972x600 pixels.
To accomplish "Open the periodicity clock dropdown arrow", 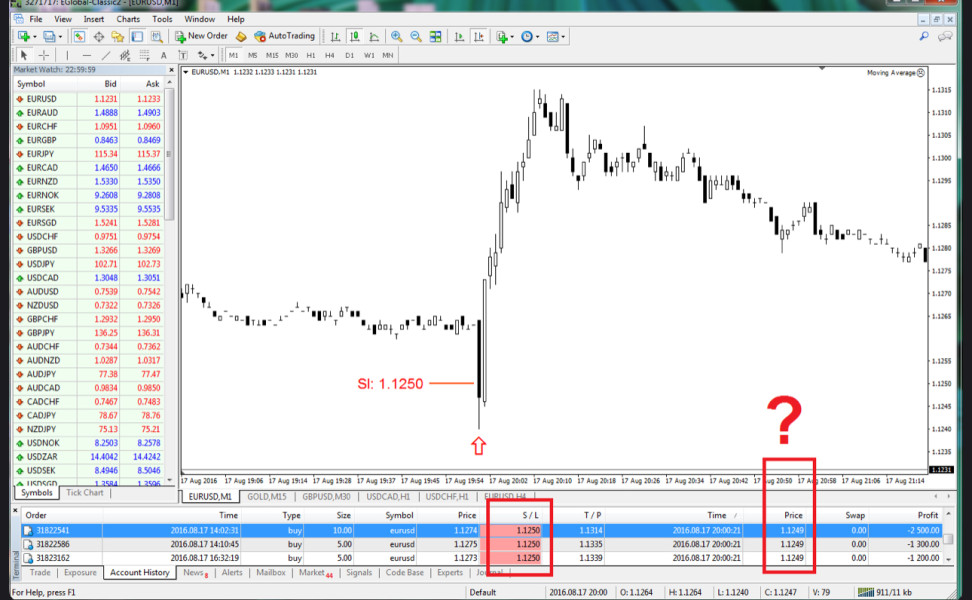I will [x=537, y=37].
